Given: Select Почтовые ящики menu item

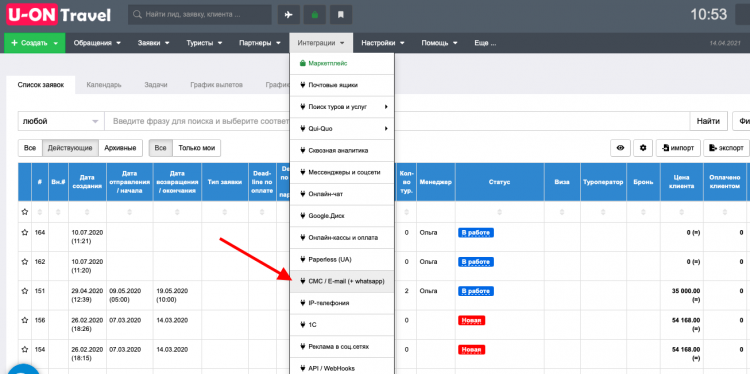Looking at the screenshot, I should pos(342,85).
